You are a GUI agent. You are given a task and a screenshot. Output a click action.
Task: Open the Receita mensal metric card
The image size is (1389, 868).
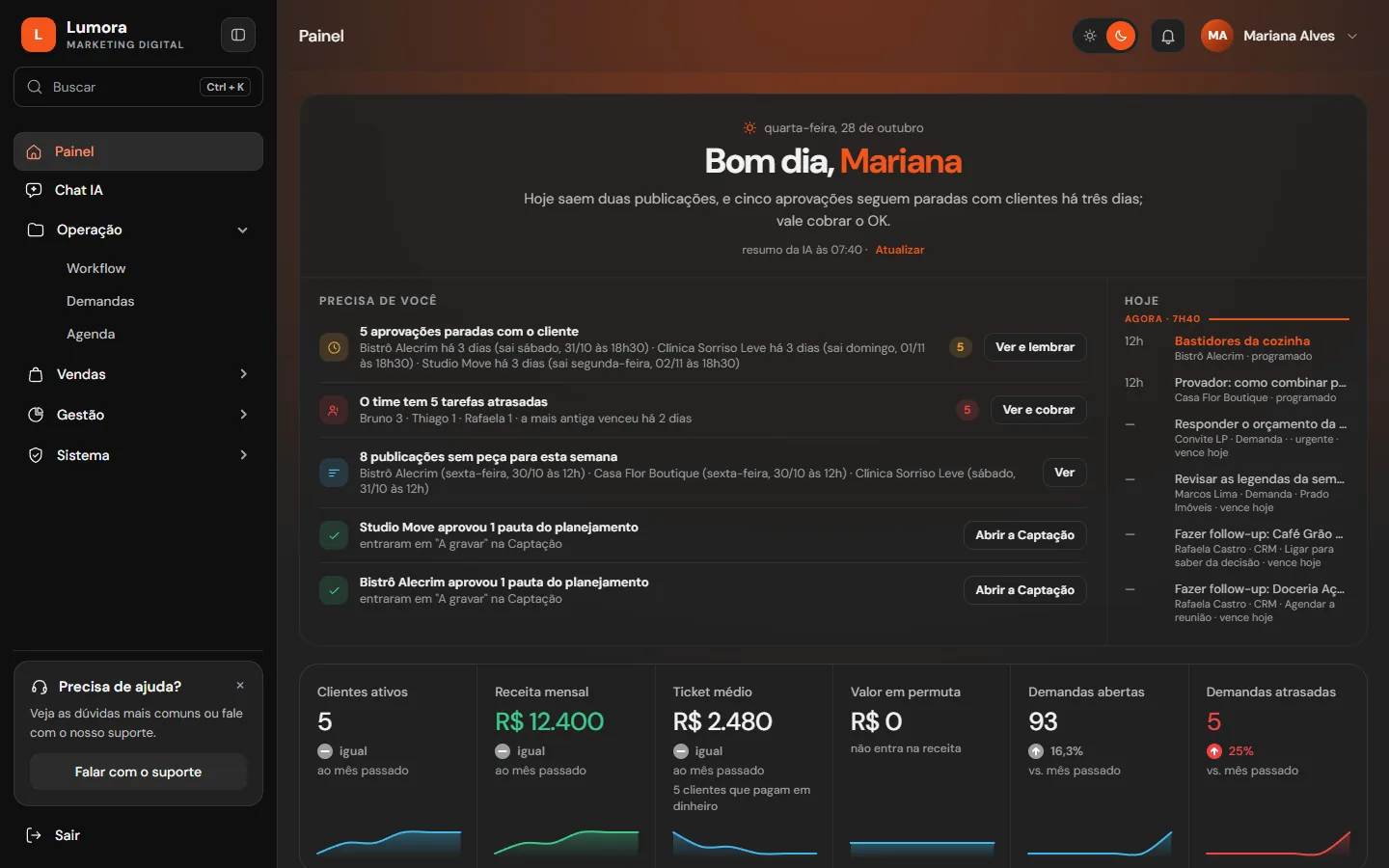click(x=566, y=765)
